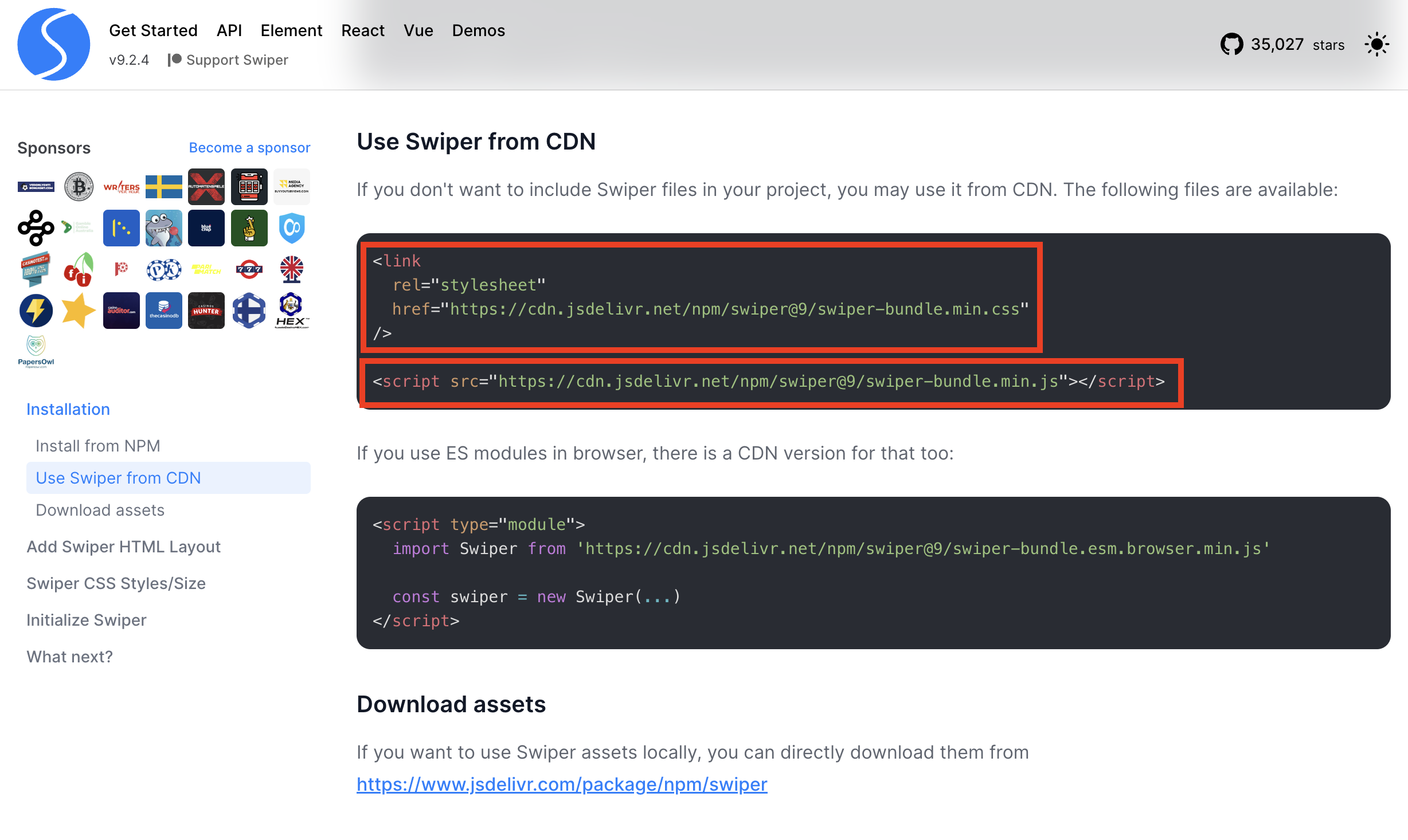The width and height of the screenshot is (1408, 840).
Task: Open the Swedish flag sponsor logo
Action: tap(164, 187)
